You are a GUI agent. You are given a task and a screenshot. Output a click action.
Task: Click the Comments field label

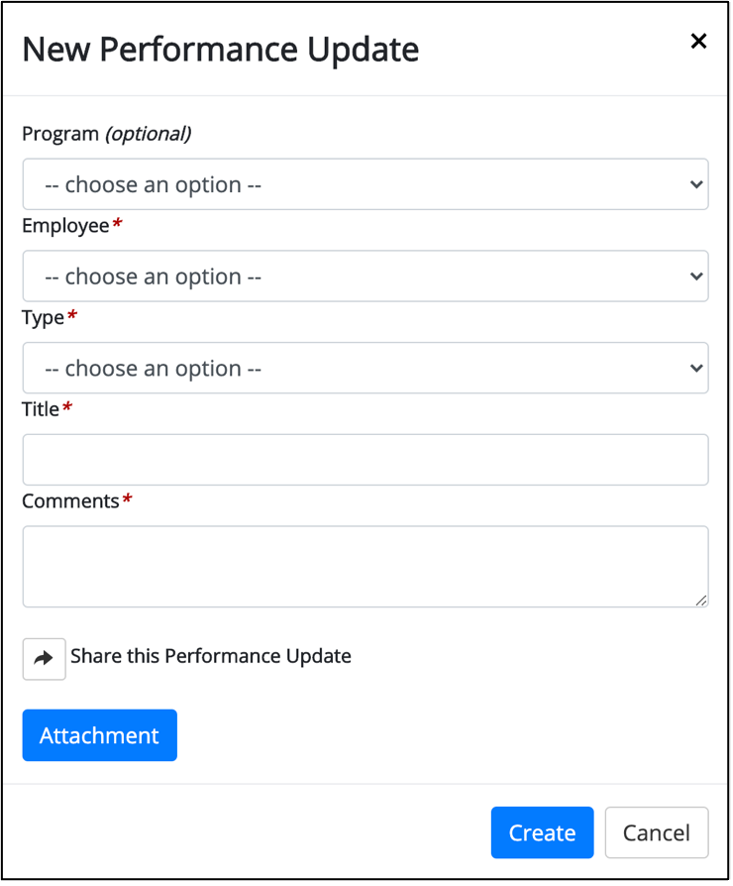pos(71,501)
